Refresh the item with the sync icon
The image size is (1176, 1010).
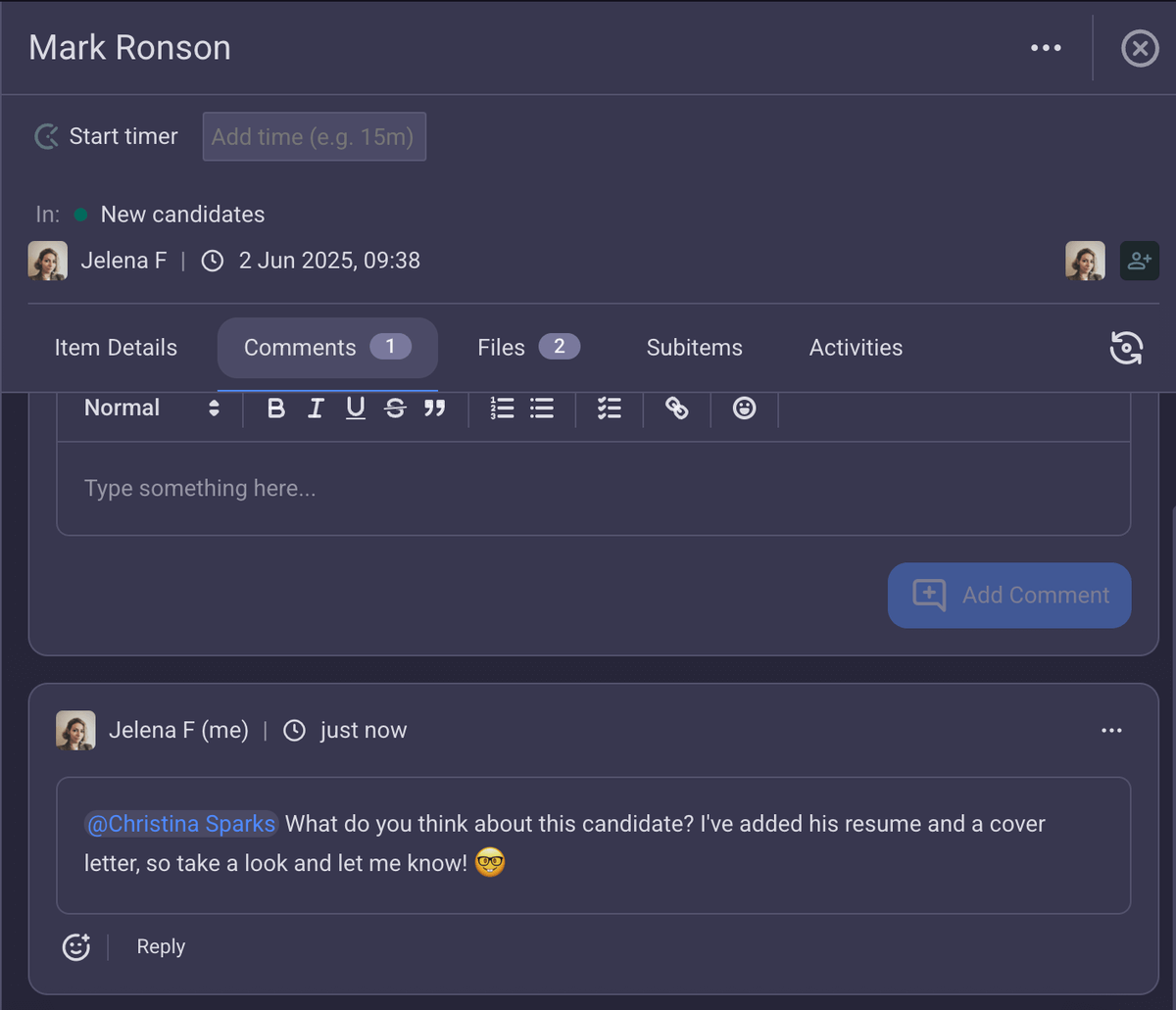(1127, 348)
